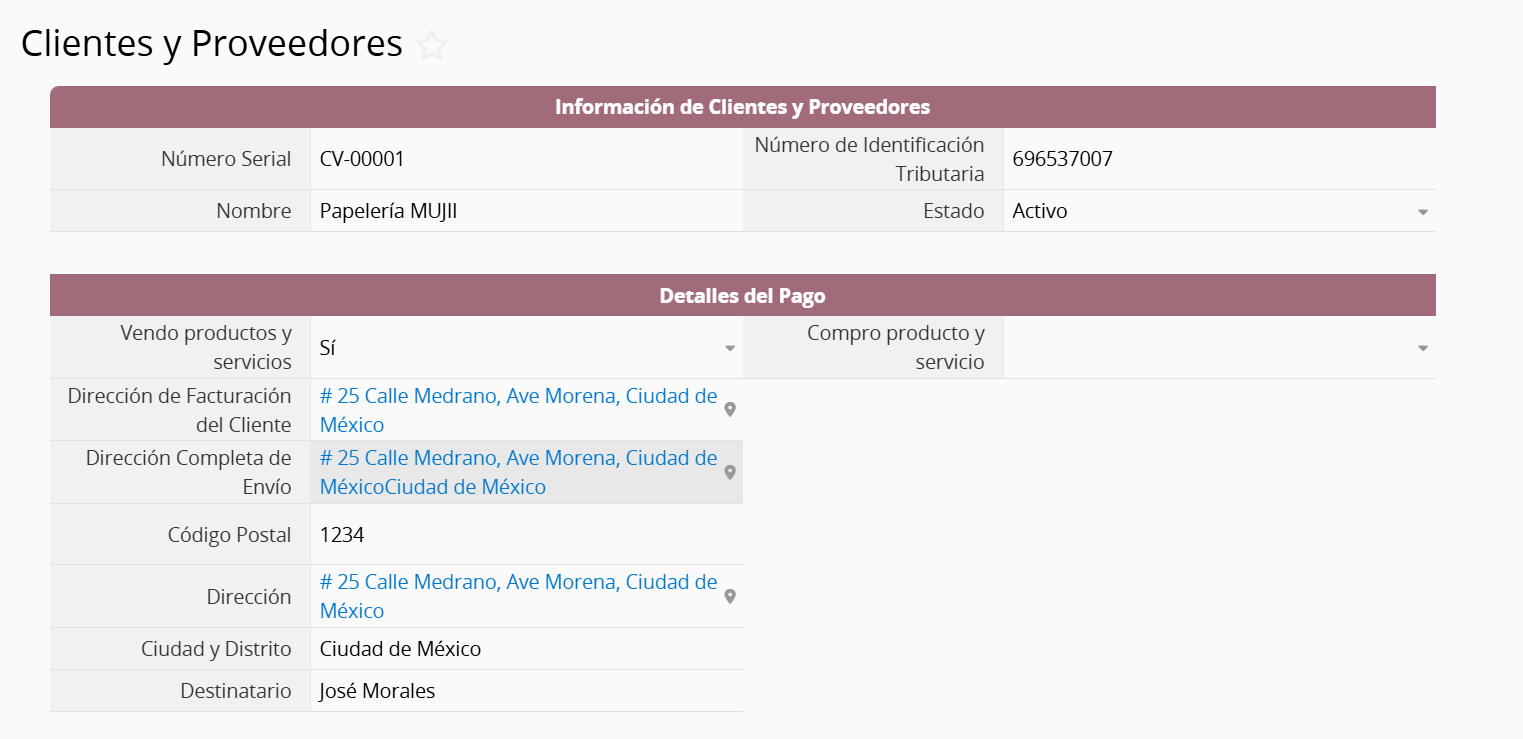This screenshot has width=1523, height=739.
Task: Click the Destinatario field José Morales
Action: tap(377, 691)
